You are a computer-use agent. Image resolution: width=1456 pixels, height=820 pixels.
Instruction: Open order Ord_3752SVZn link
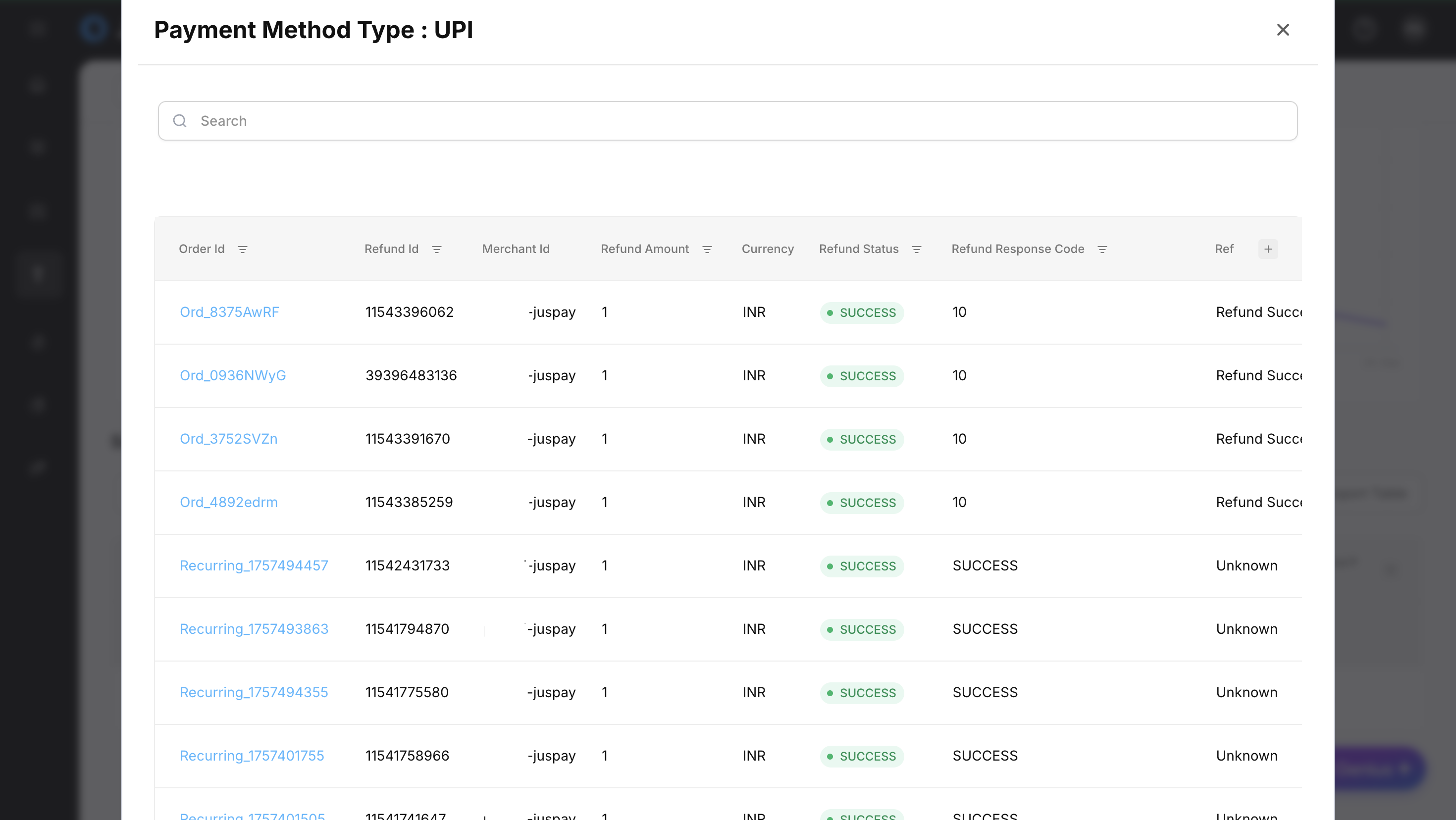(228, 439)
